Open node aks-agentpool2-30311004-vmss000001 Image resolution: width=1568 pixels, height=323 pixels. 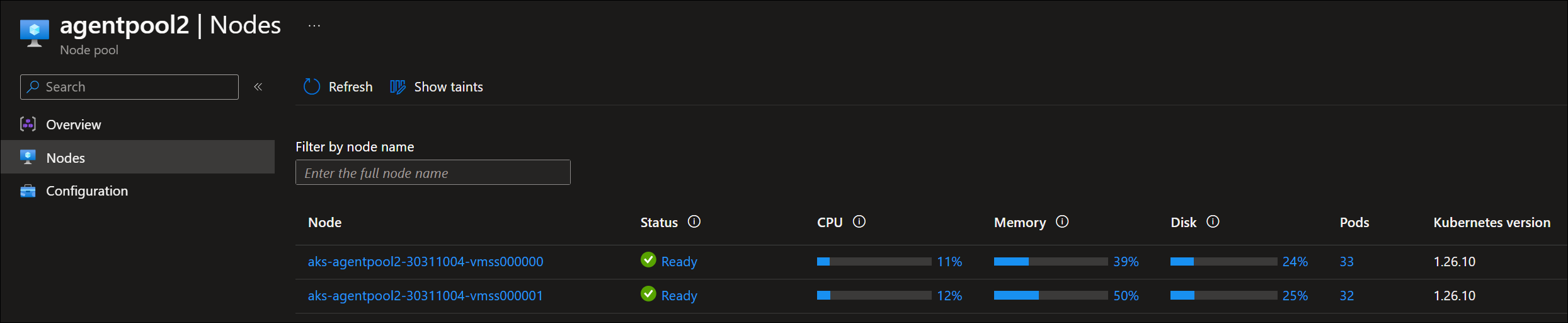point(425,296)
